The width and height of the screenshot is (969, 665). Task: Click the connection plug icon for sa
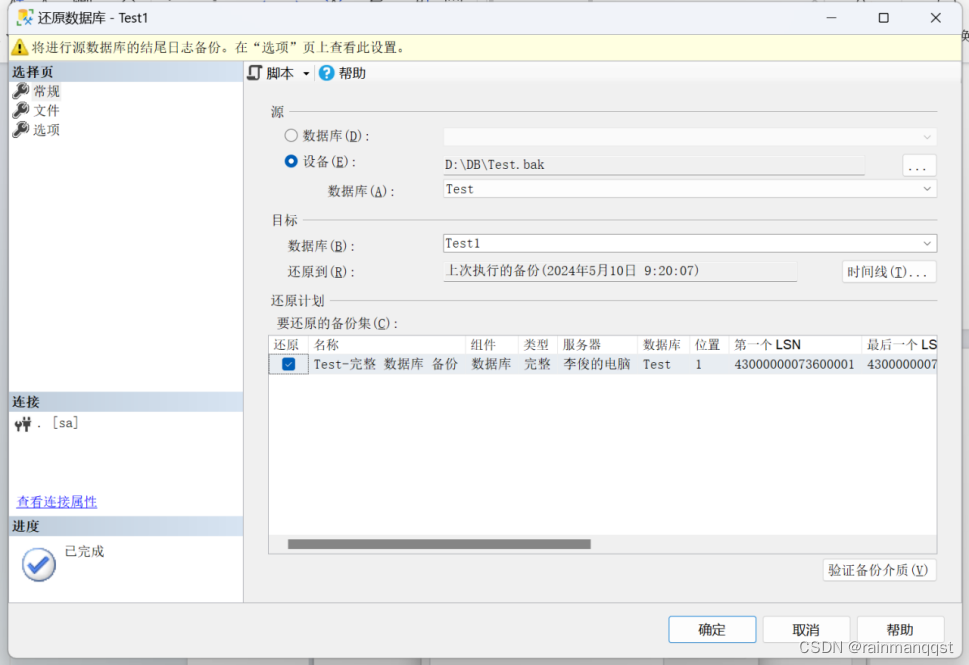pyautogui.click(x=23, y=424)
